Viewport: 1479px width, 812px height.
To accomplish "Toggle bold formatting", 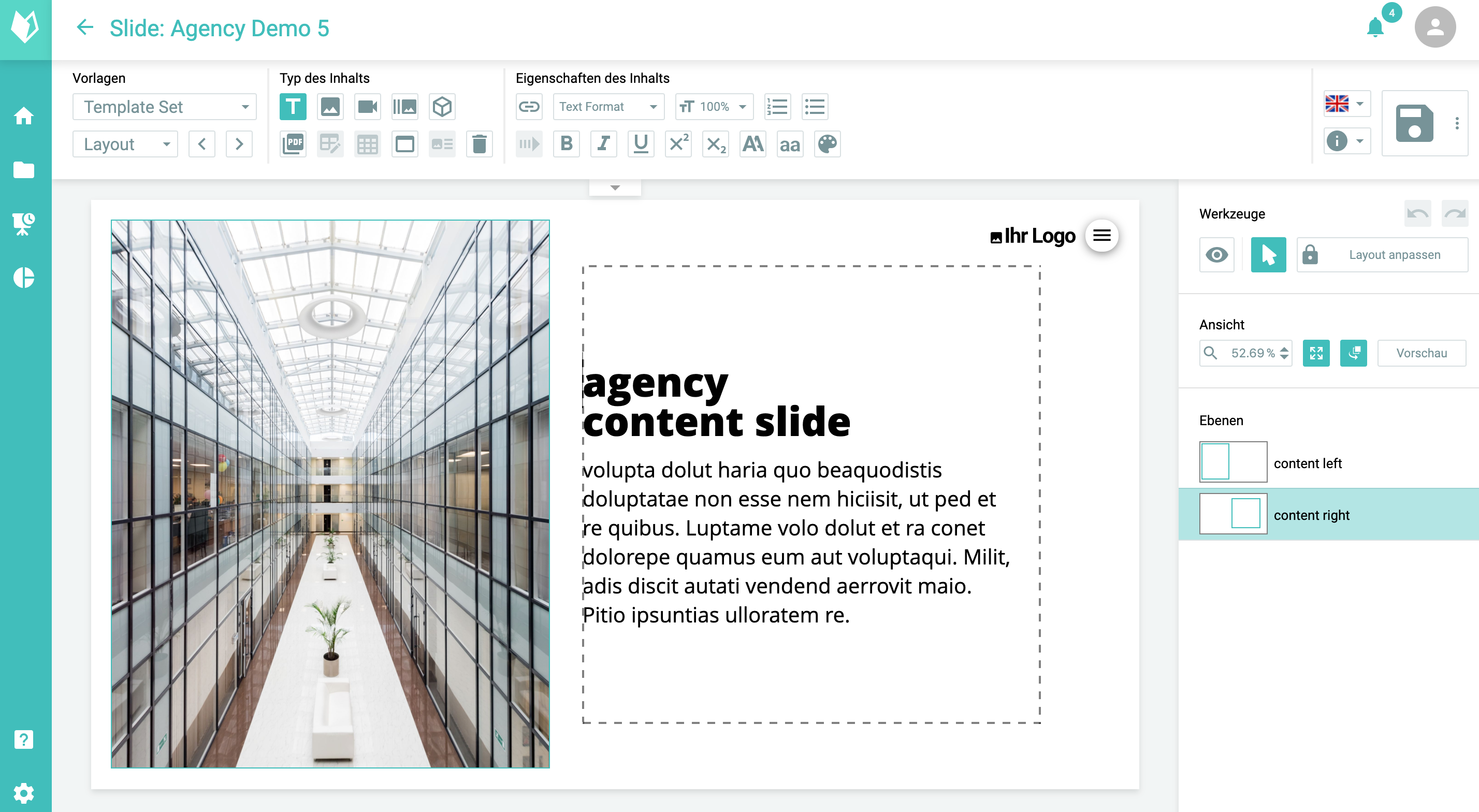I will pos(566,143).
